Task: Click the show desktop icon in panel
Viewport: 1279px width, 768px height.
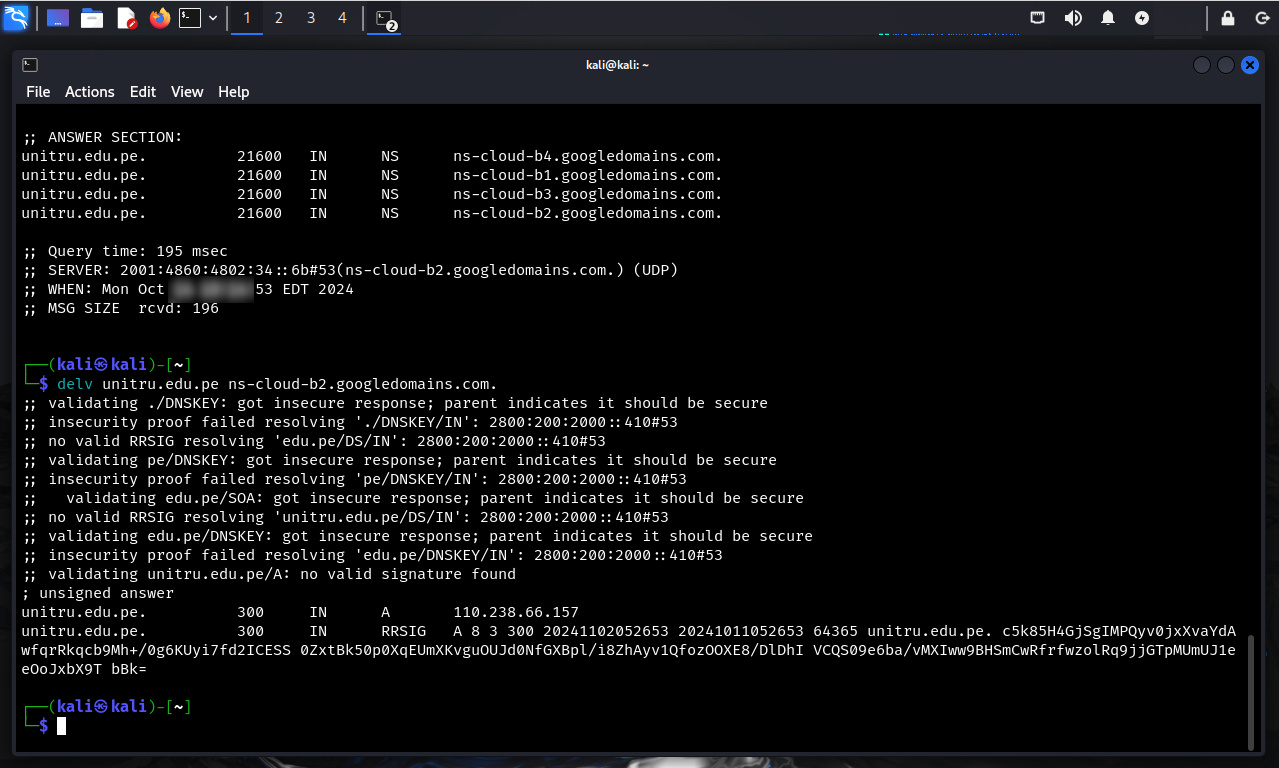Action: [58, 18]
